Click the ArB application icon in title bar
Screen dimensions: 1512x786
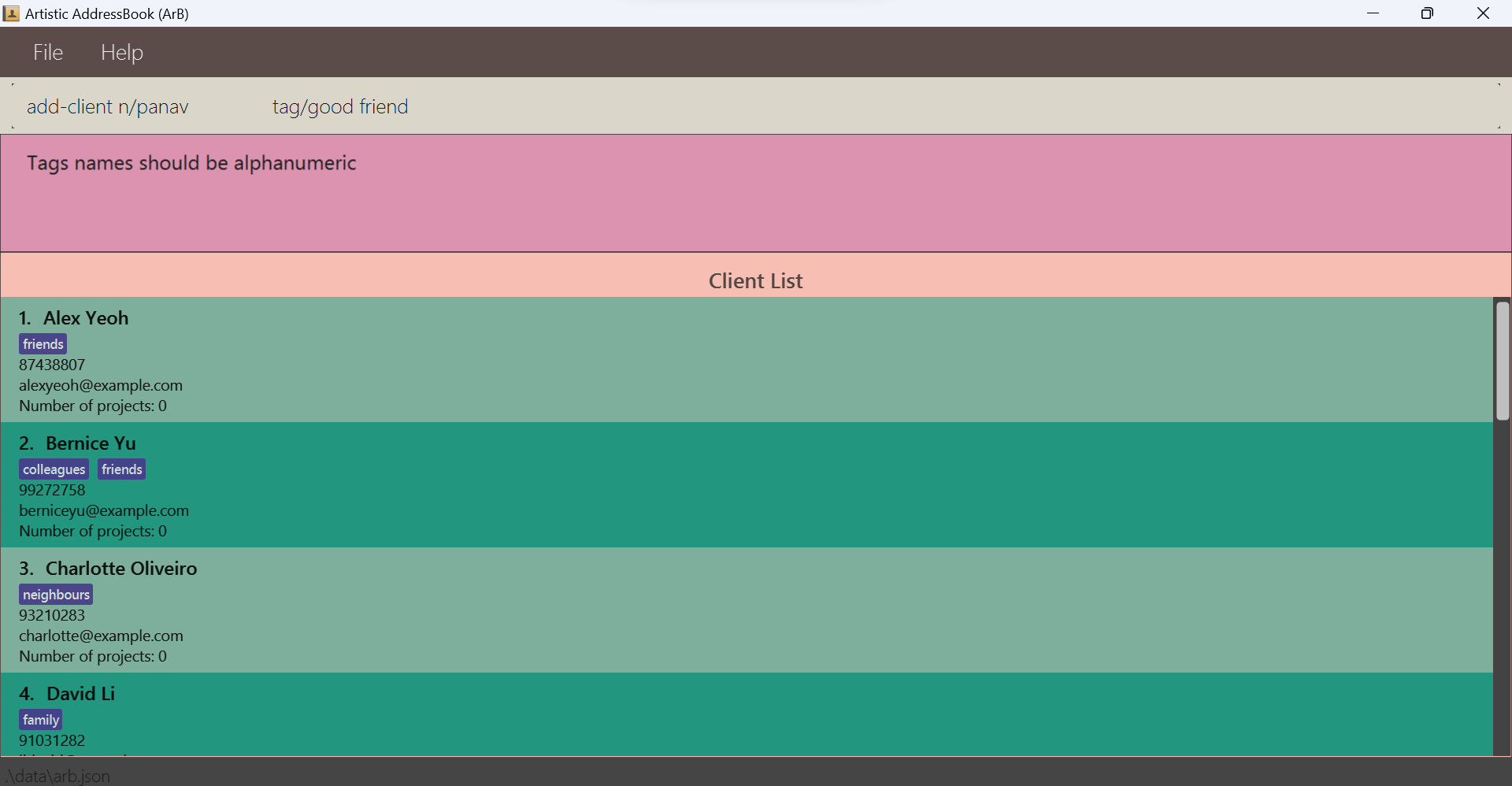point(11,13)
